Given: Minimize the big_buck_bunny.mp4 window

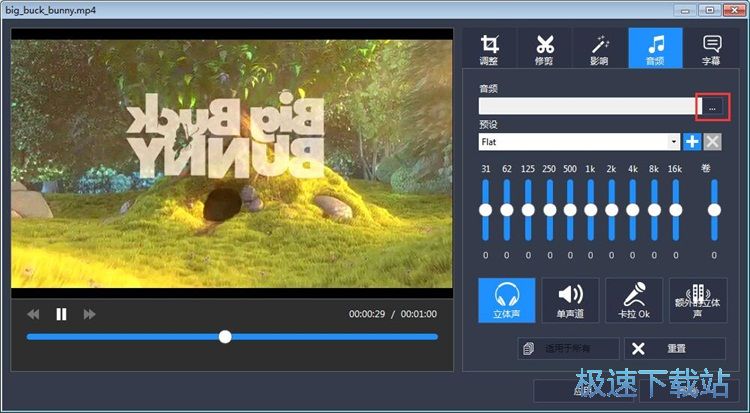Looking at the screenshot, I should (686, 10).
